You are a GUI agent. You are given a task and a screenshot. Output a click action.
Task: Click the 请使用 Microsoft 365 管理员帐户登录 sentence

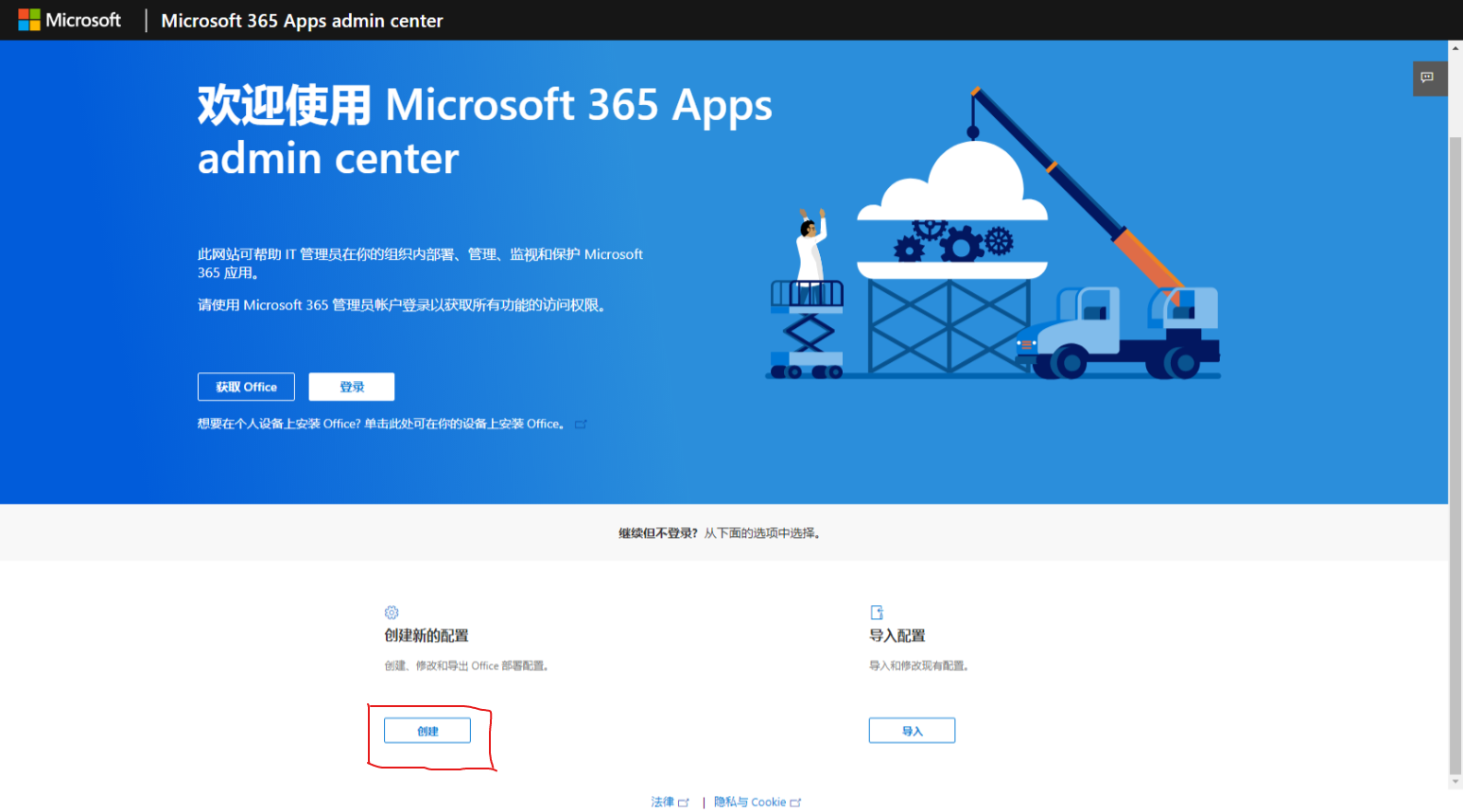pos(402,304)
